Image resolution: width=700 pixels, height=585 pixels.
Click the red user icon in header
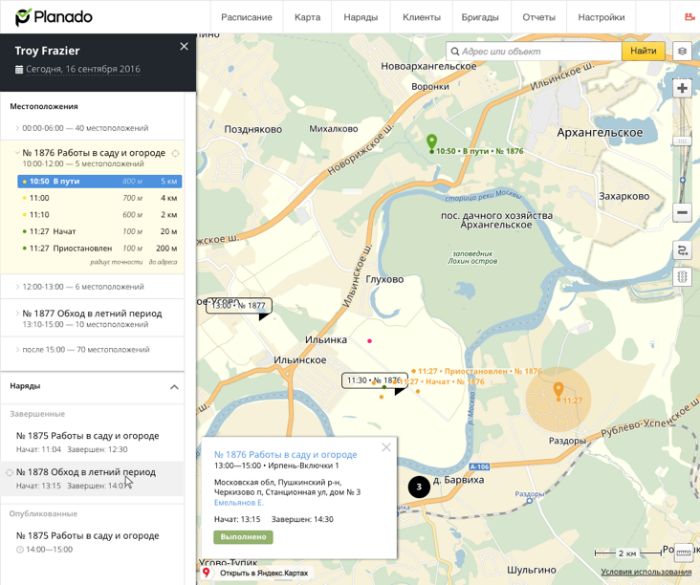point(690,17)
